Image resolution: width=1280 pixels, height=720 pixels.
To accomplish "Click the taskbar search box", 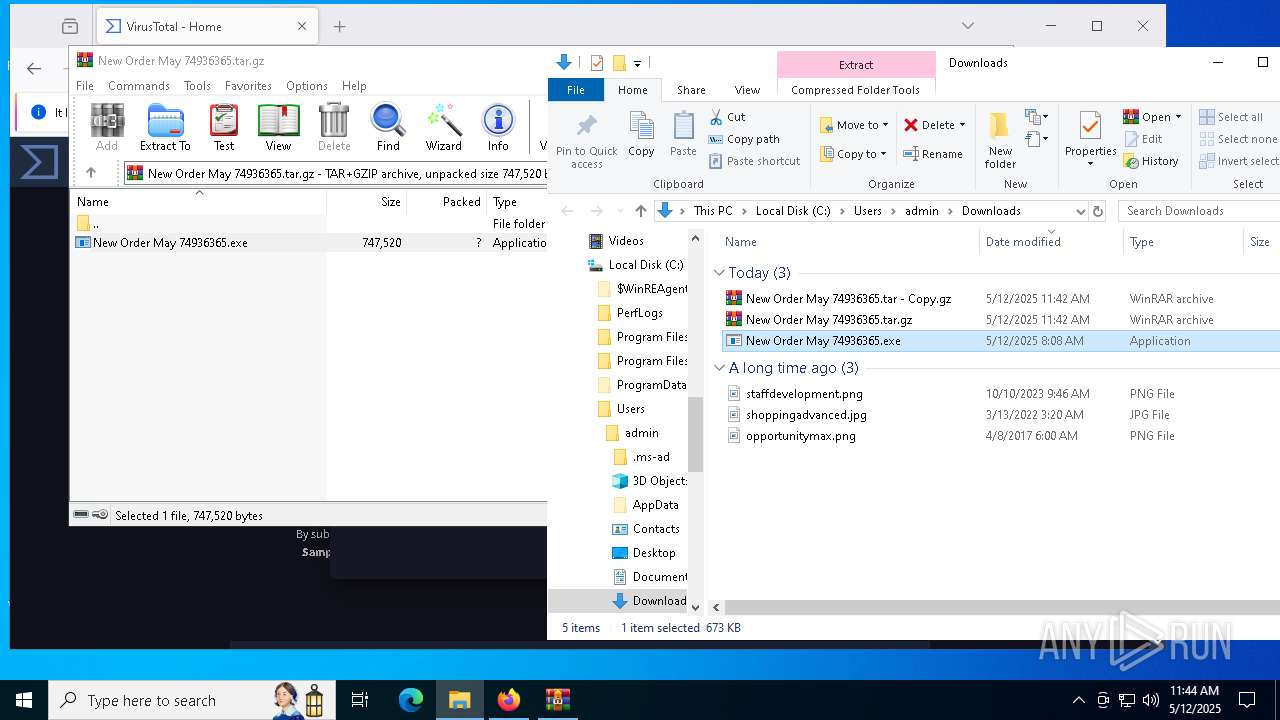I will click(x=190, y=700).
